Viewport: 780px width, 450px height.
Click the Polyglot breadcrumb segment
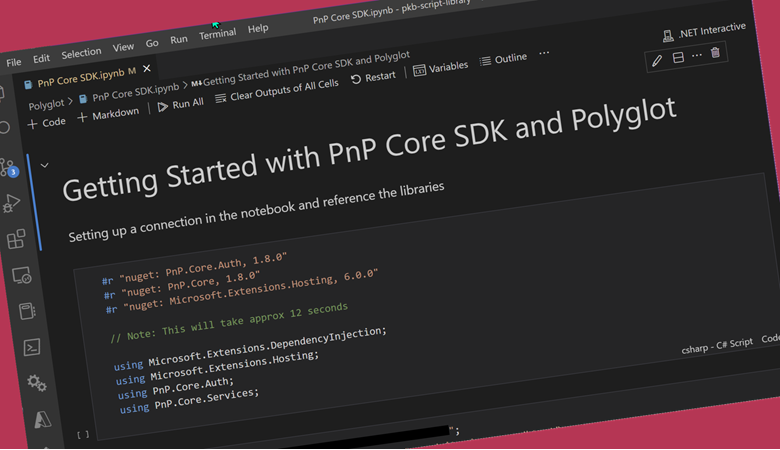[46, 105]
